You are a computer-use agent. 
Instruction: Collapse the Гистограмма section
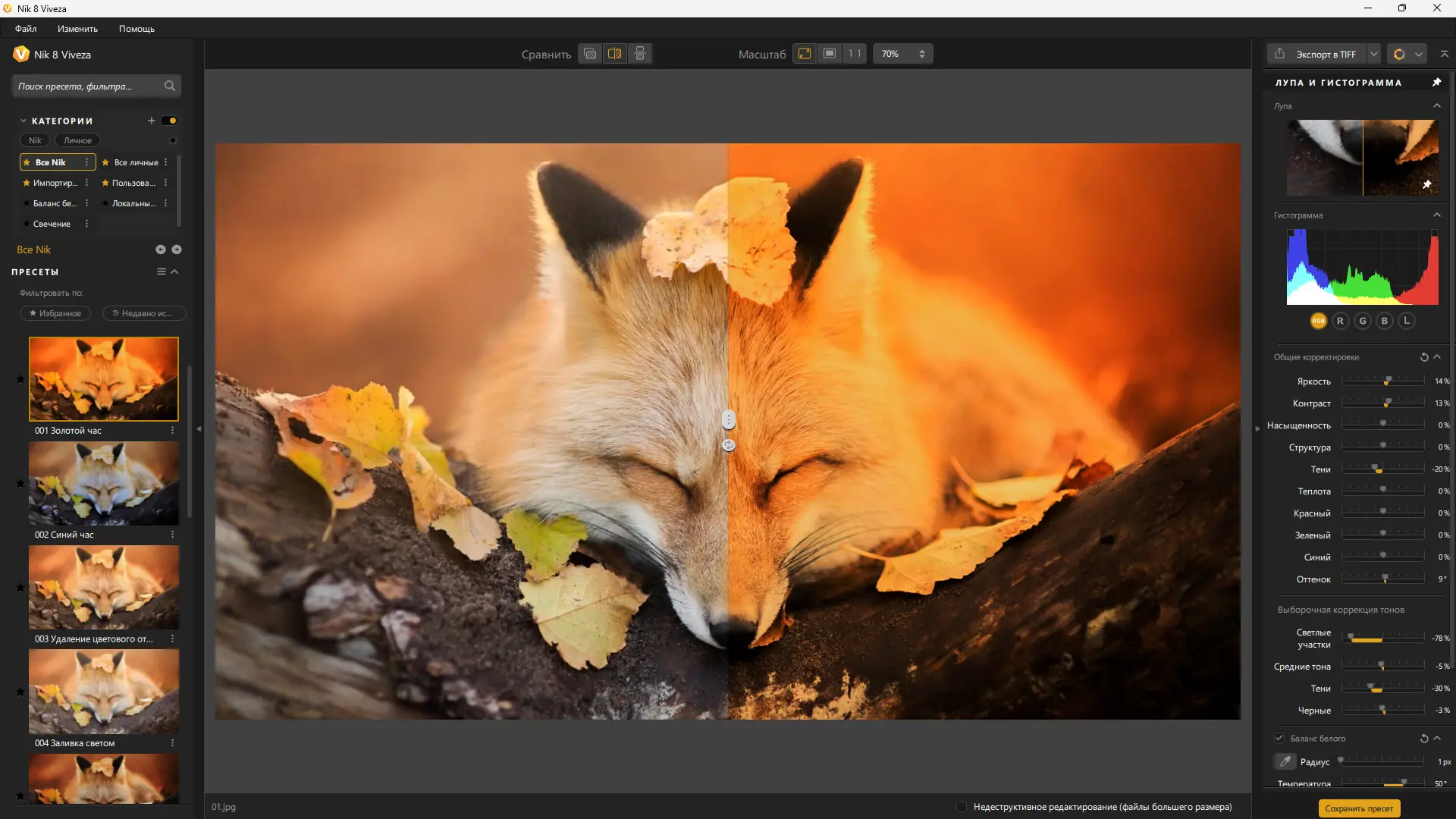[1436, 215]
